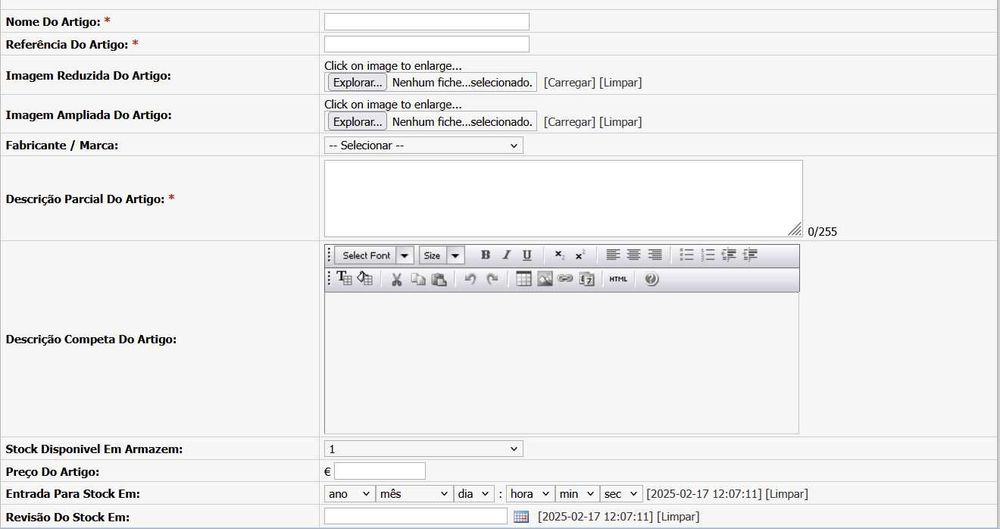Cut selection with scissors icon
Screen dimensions: 1000x529
click(x=397, y=279)
